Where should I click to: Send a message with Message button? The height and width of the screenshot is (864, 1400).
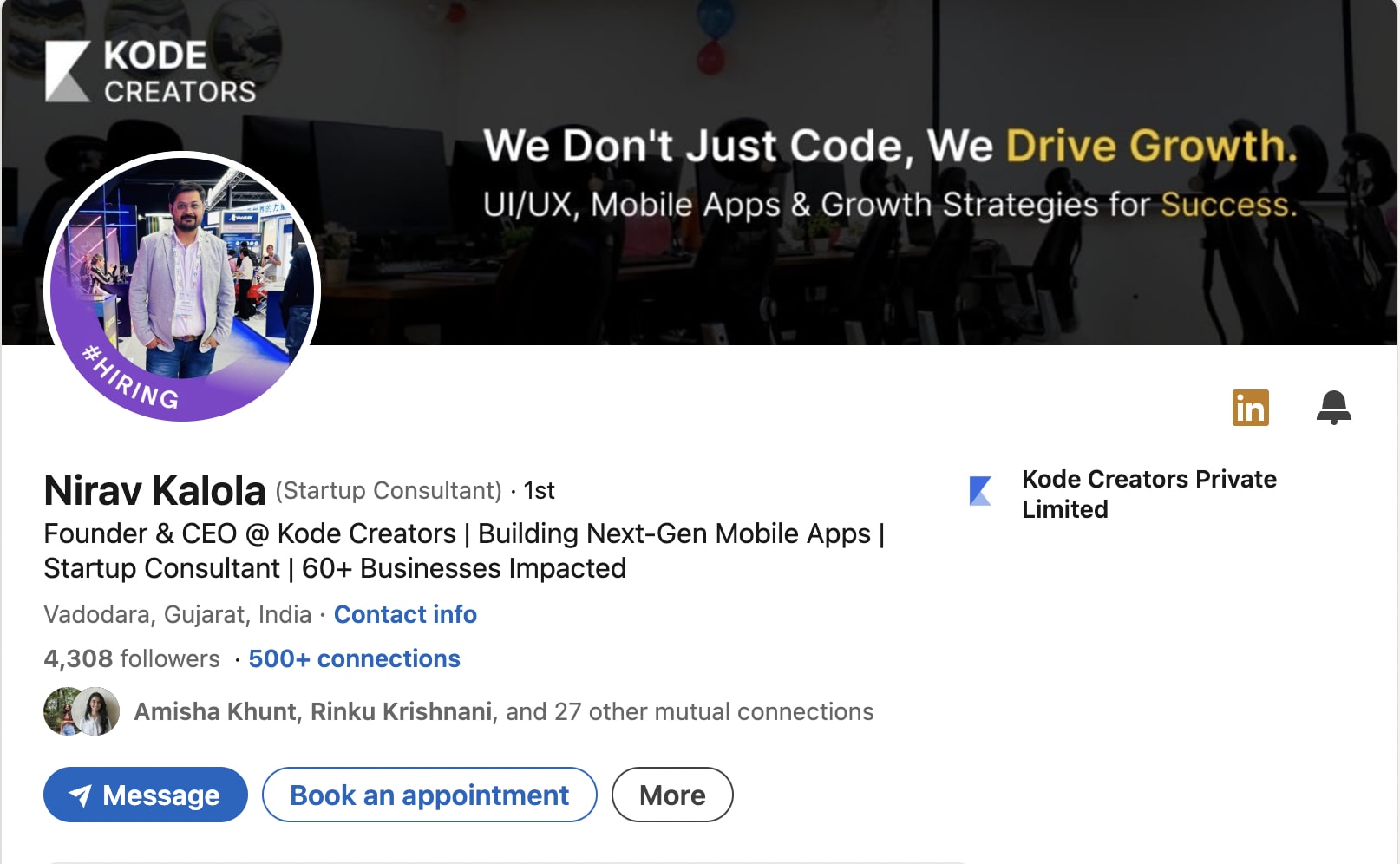pos(146,795)
